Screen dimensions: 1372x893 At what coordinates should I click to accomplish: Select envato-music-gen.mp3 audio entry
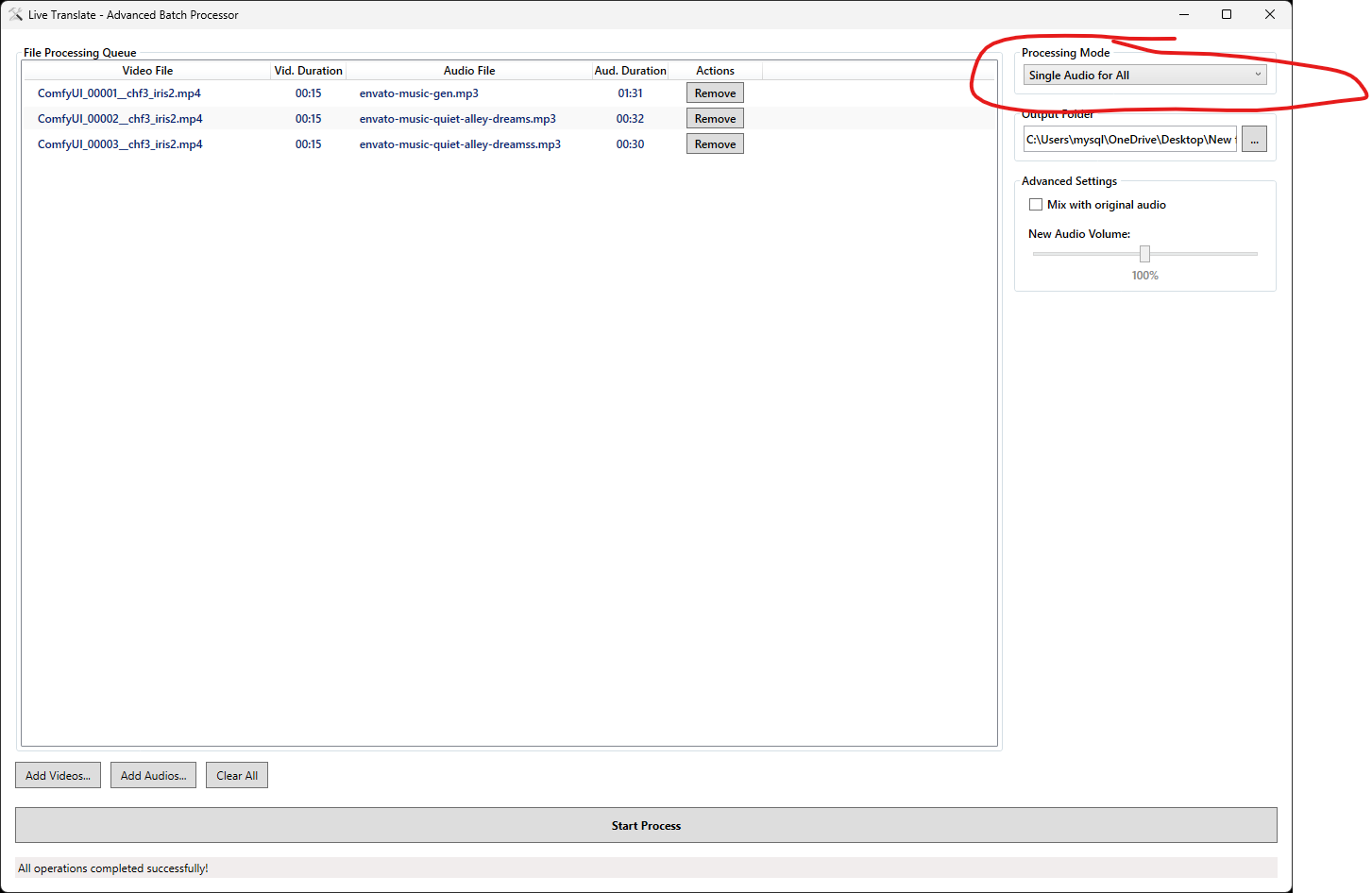coord(418,93)
